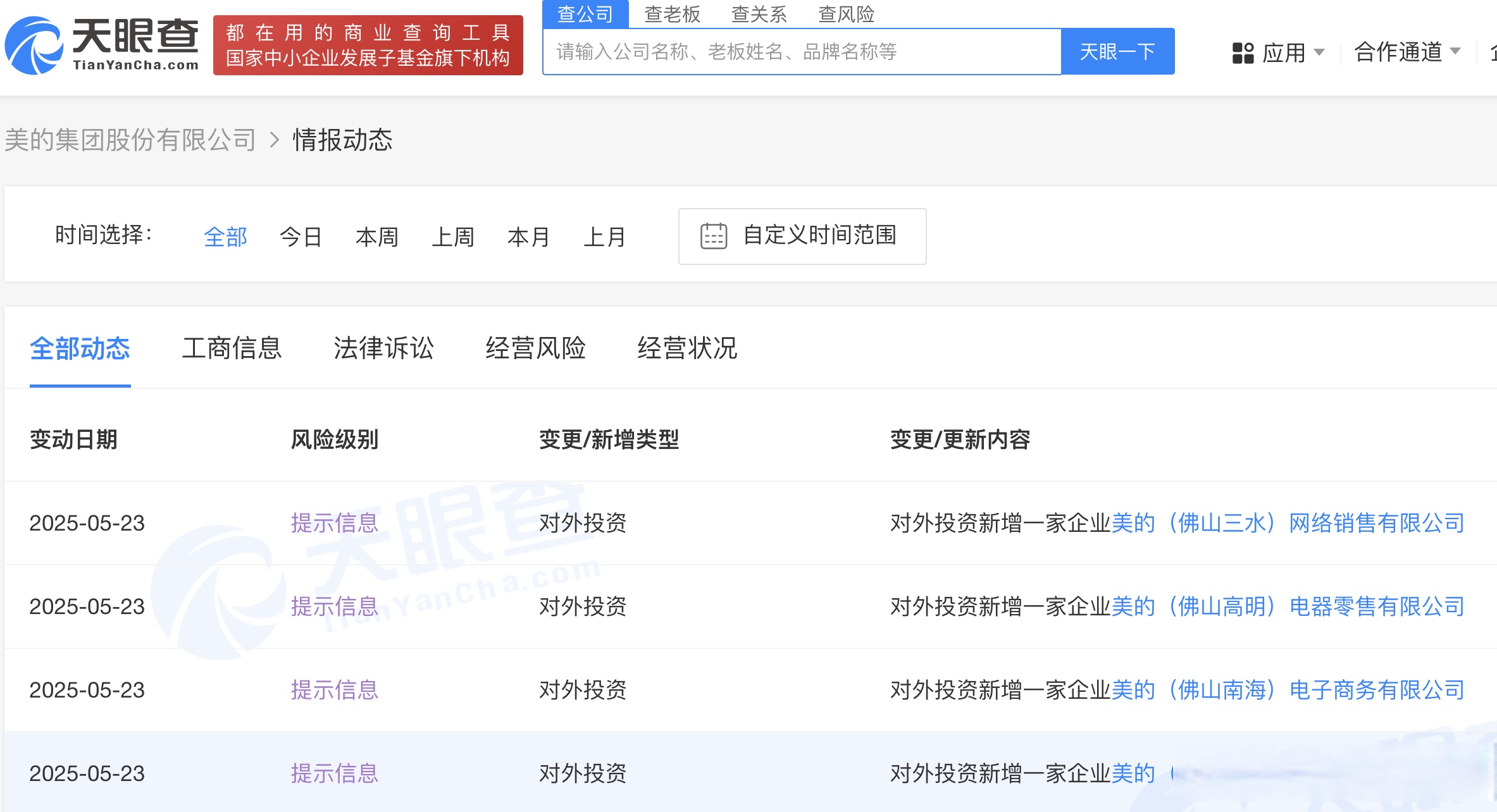Expand the 应用 dropdown menu
The height and width of the screenshot is (812, 1497).
point(1291,52)
